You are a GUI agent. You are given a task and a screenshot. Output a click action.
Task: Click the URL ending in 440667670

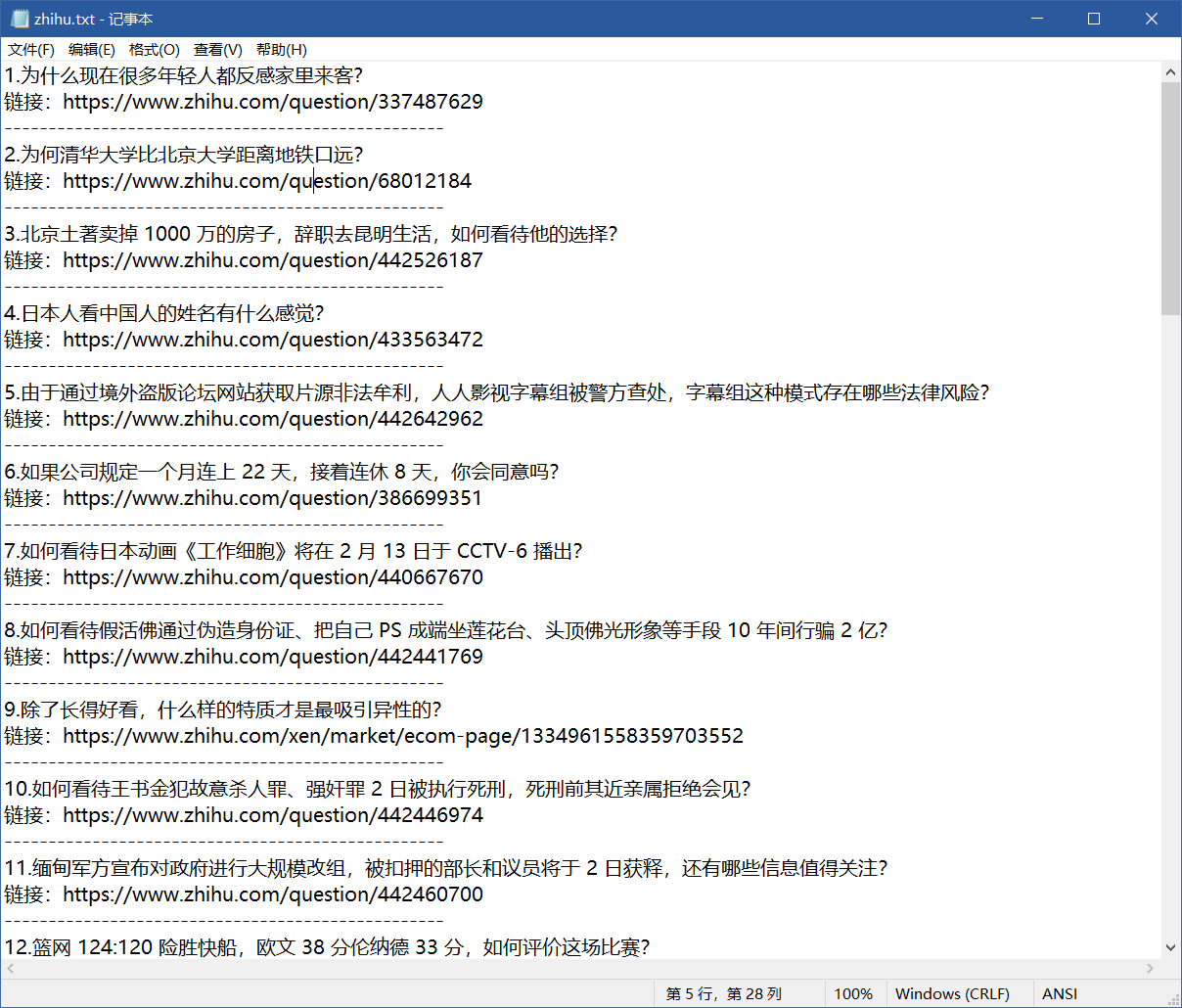point(273,577)
